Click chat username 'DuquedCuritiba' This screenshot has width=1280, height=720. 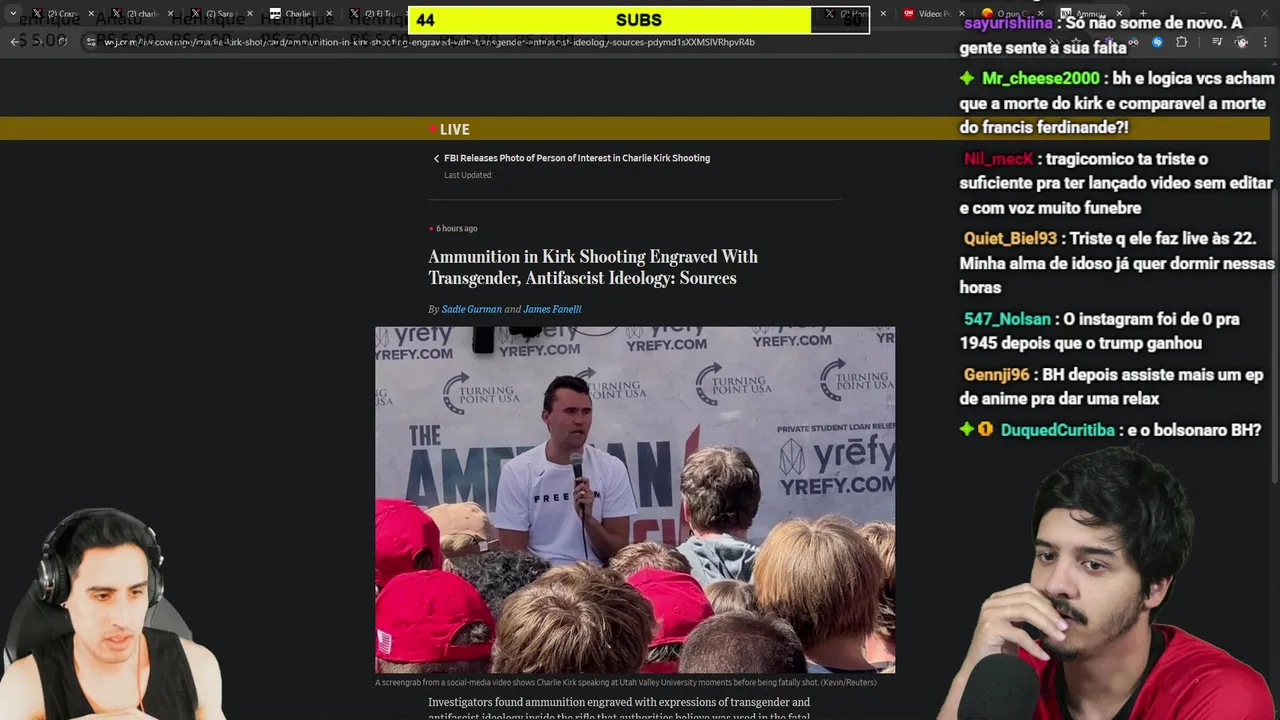1057,430
